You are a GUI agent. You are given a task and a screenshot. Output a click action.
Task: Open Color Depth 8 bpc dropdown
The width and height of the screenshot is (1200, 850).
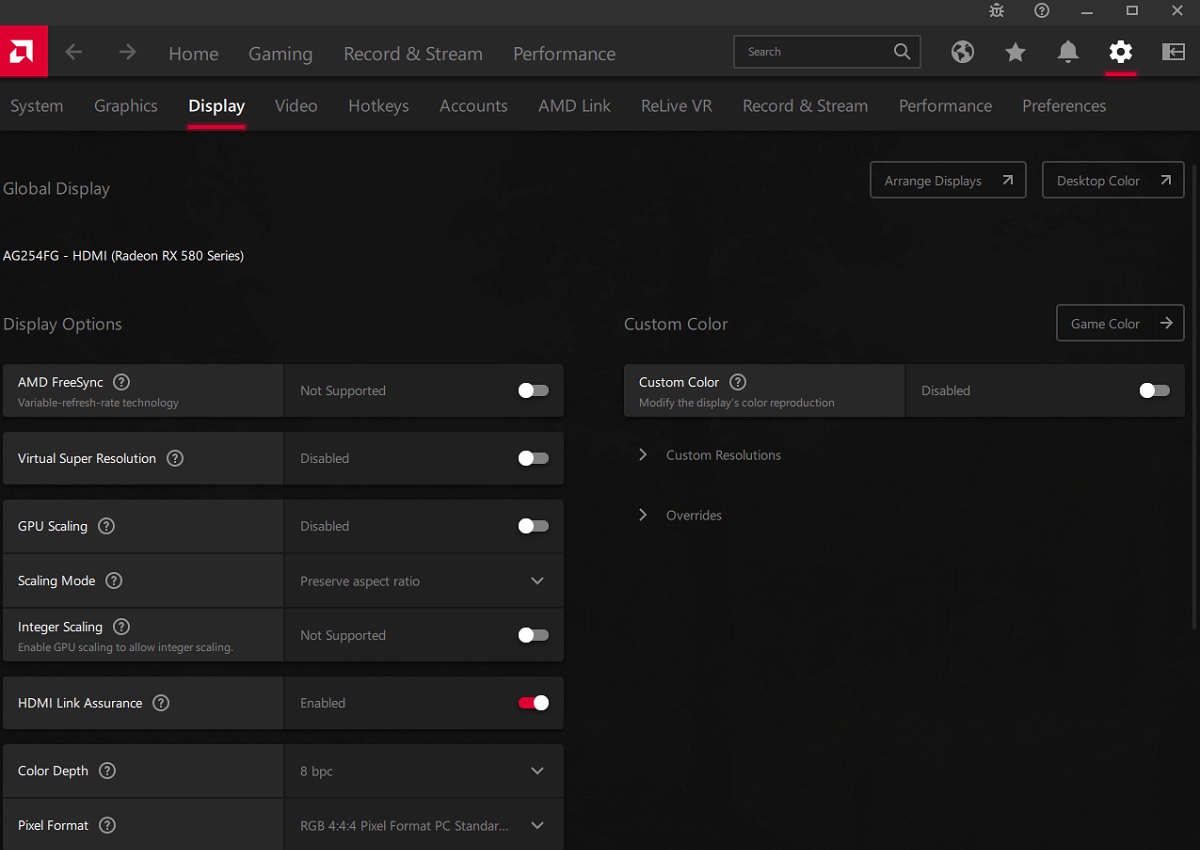click(424, 771)
